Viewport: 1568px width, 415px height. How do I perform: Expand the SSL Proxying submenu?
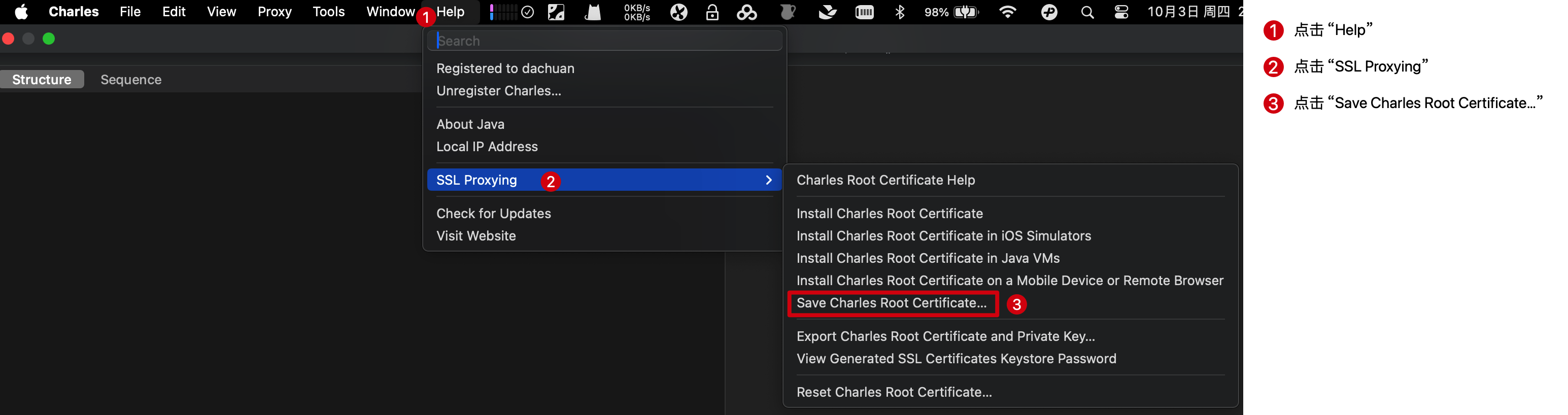[x=604, y=180]
